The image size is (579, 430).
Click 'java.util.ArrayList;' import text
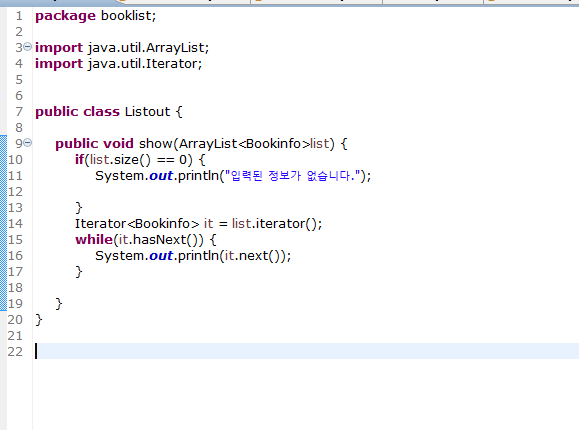(148, 48)
